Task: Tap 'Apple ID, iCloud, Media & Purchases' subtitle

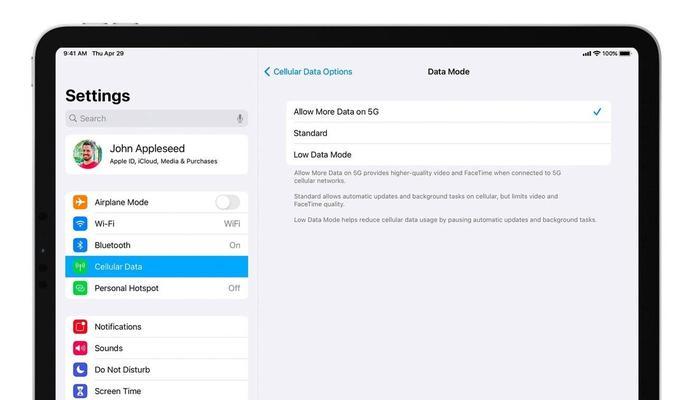Action: (164, 161)
